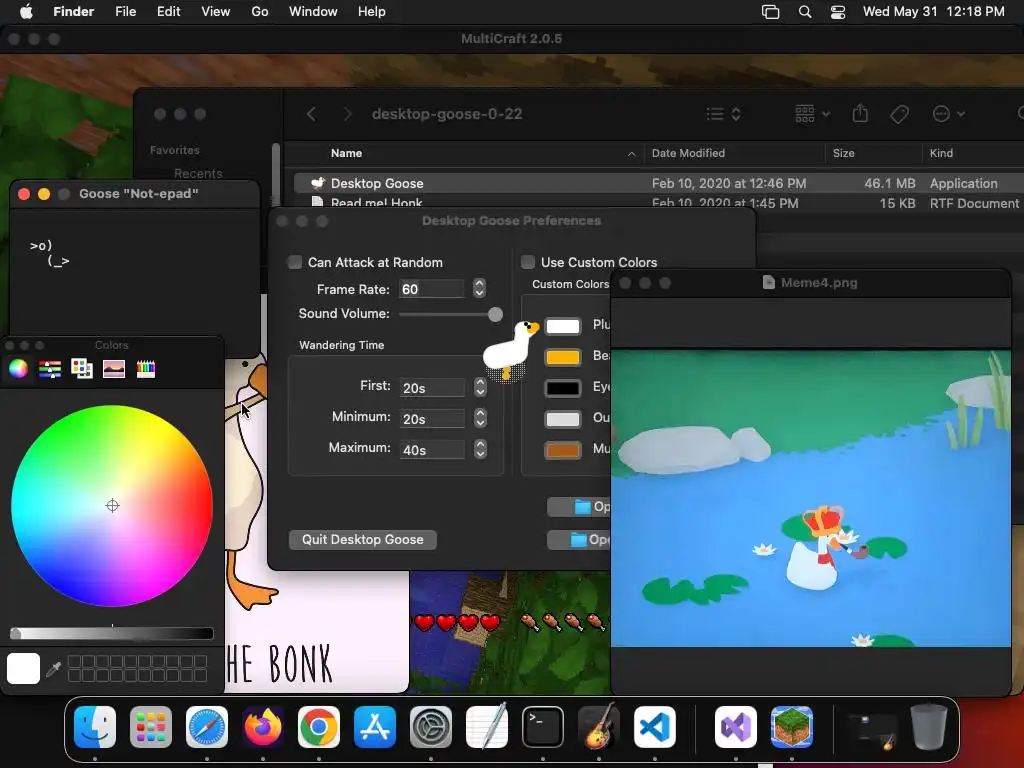Open the App Store dock icon
The height and width of the screenshot is (768, 1024).
point(375,727)
